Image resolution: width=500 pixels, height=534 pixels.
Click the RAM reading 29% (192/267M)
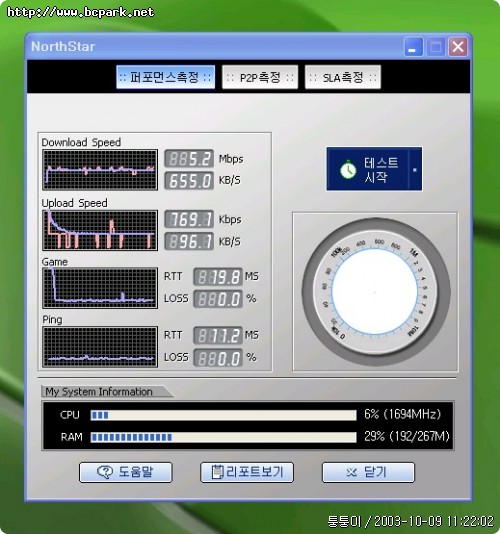tap(407, 436)
